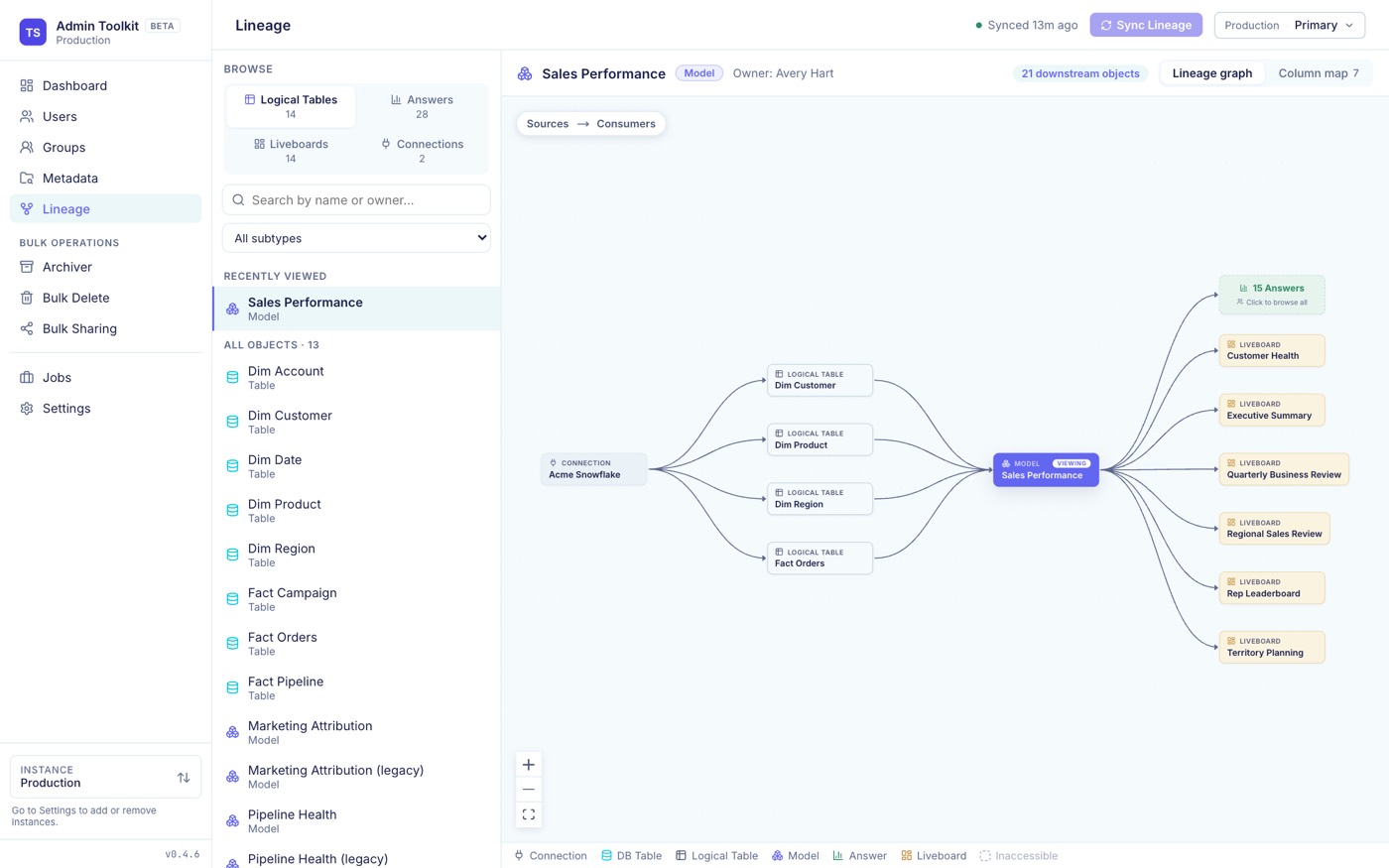This screenshot has height=868, width=1389.
Task: Click the Rep Leaderboard liveboard node
Action: 1272,587
